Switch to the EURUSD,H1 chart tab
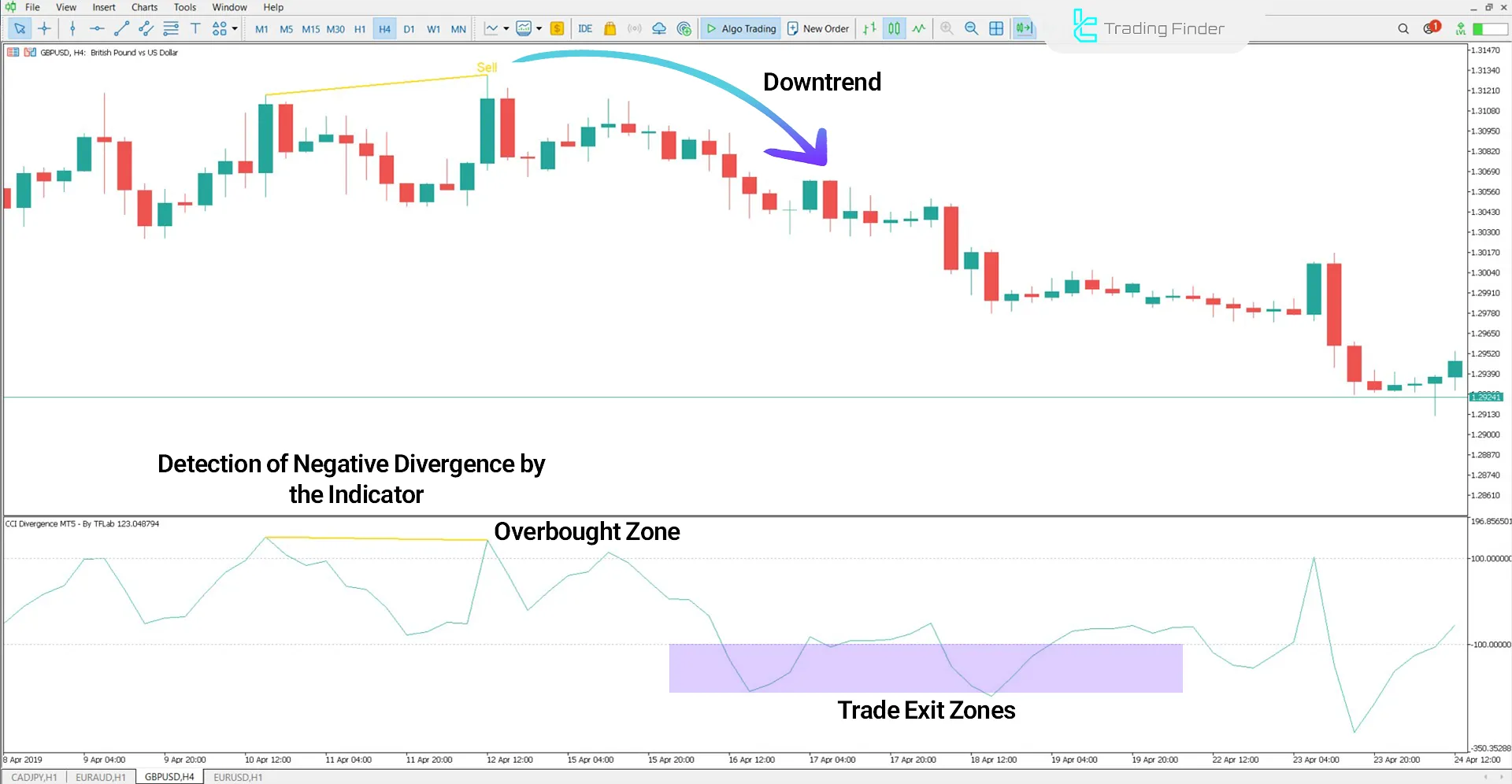The height and width of the screenshot is (784, 1512). (x=237, y=777)
